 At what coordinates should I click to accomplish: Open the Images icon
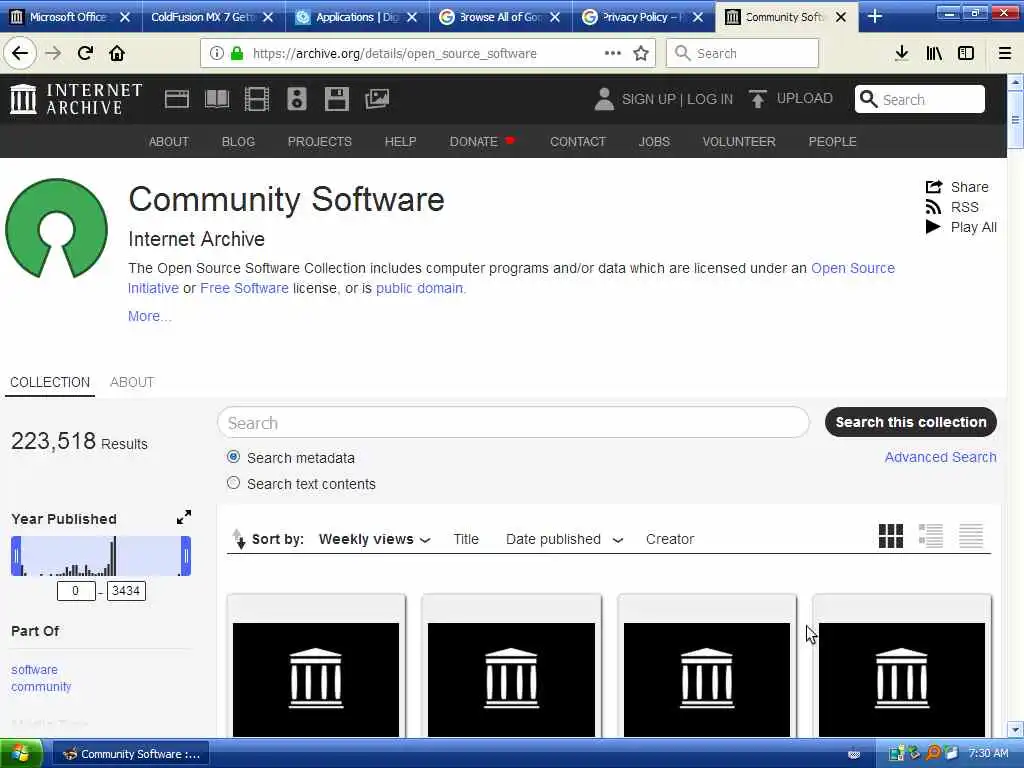tap(377, 99)
